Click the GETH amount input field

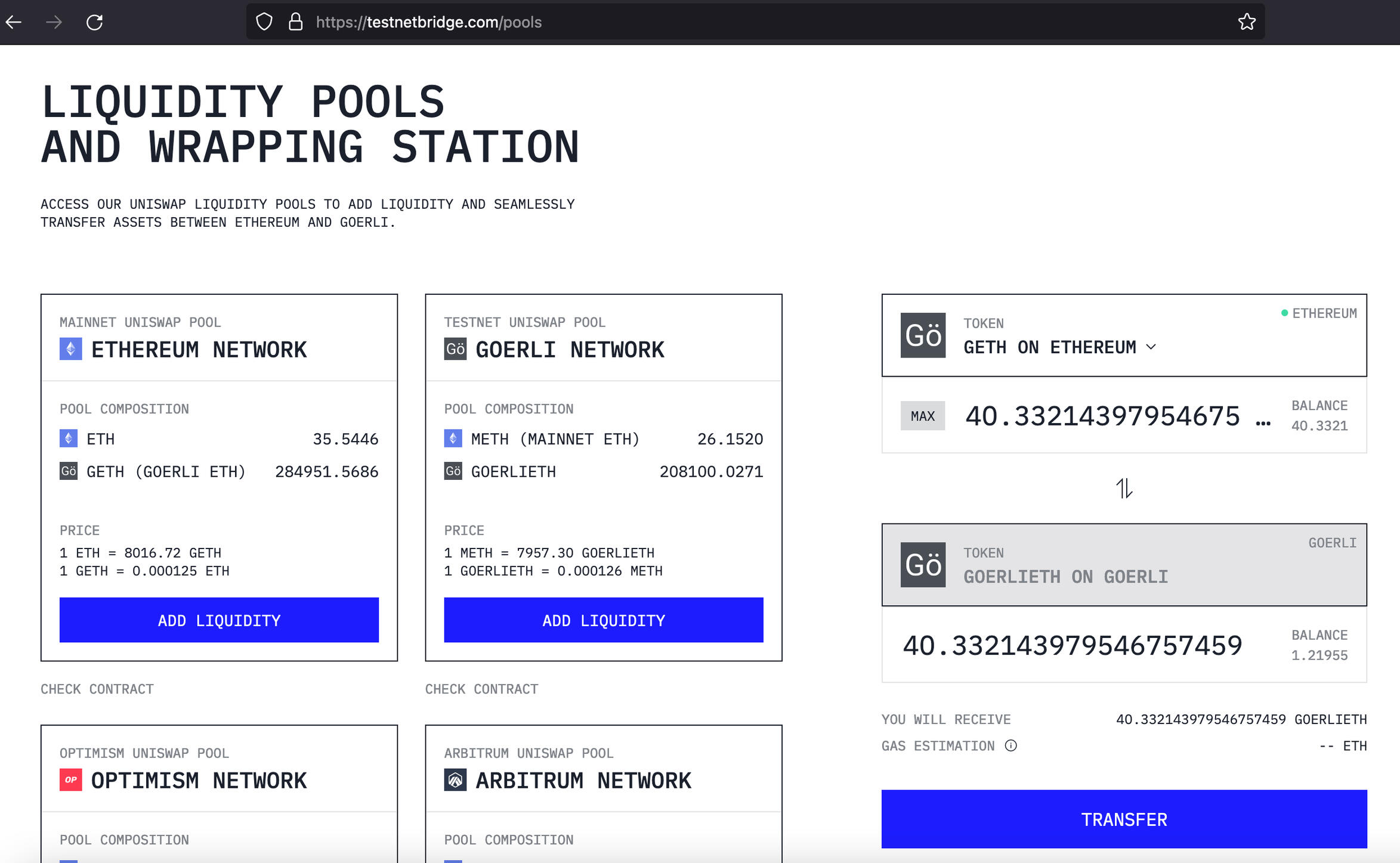coord(1102,416)
